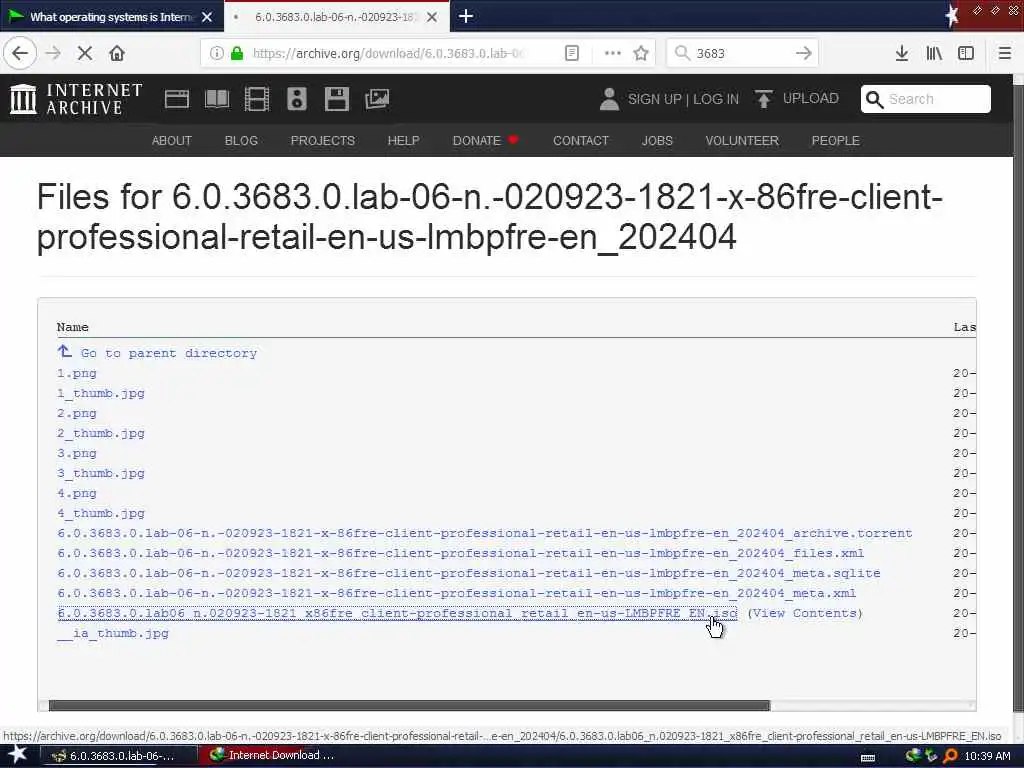Viewport: 1024px width, 768px height.
Task: Click the browser search box containing 3683
Action: [743, 53]
